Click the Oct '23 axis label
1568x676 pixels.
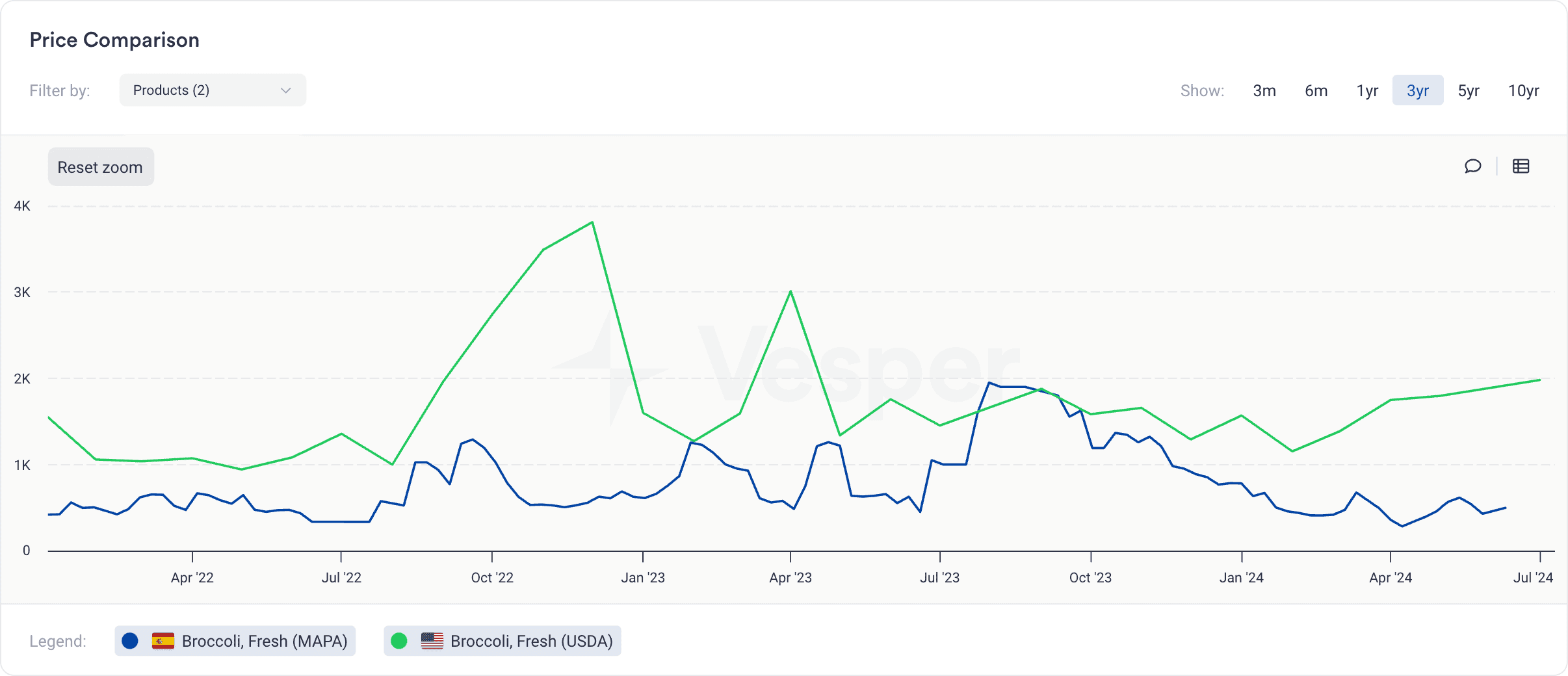click(1091, 577)
